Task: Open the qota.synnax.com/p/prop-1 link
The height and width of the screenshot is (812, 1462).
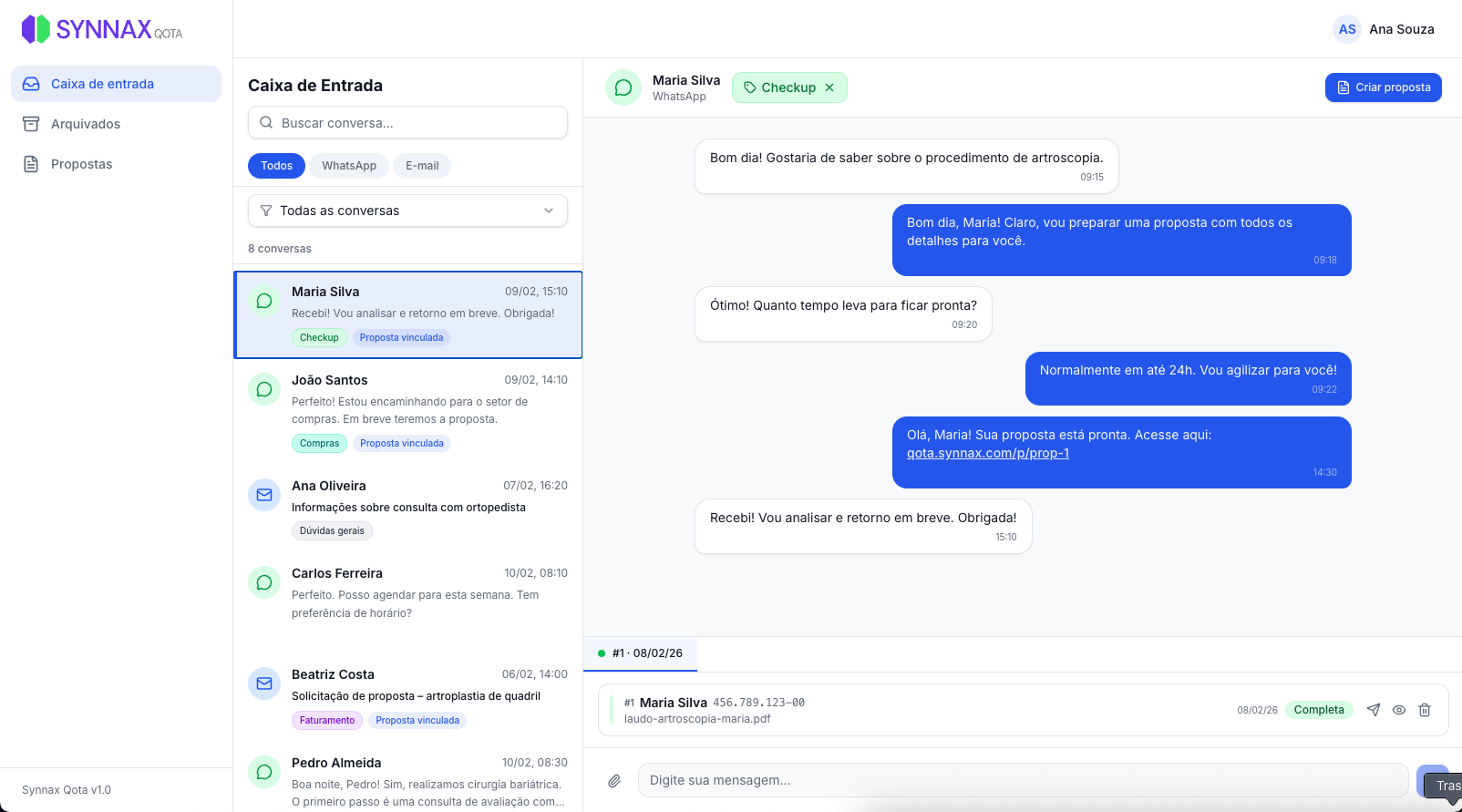Action: [x=988, y=453]
